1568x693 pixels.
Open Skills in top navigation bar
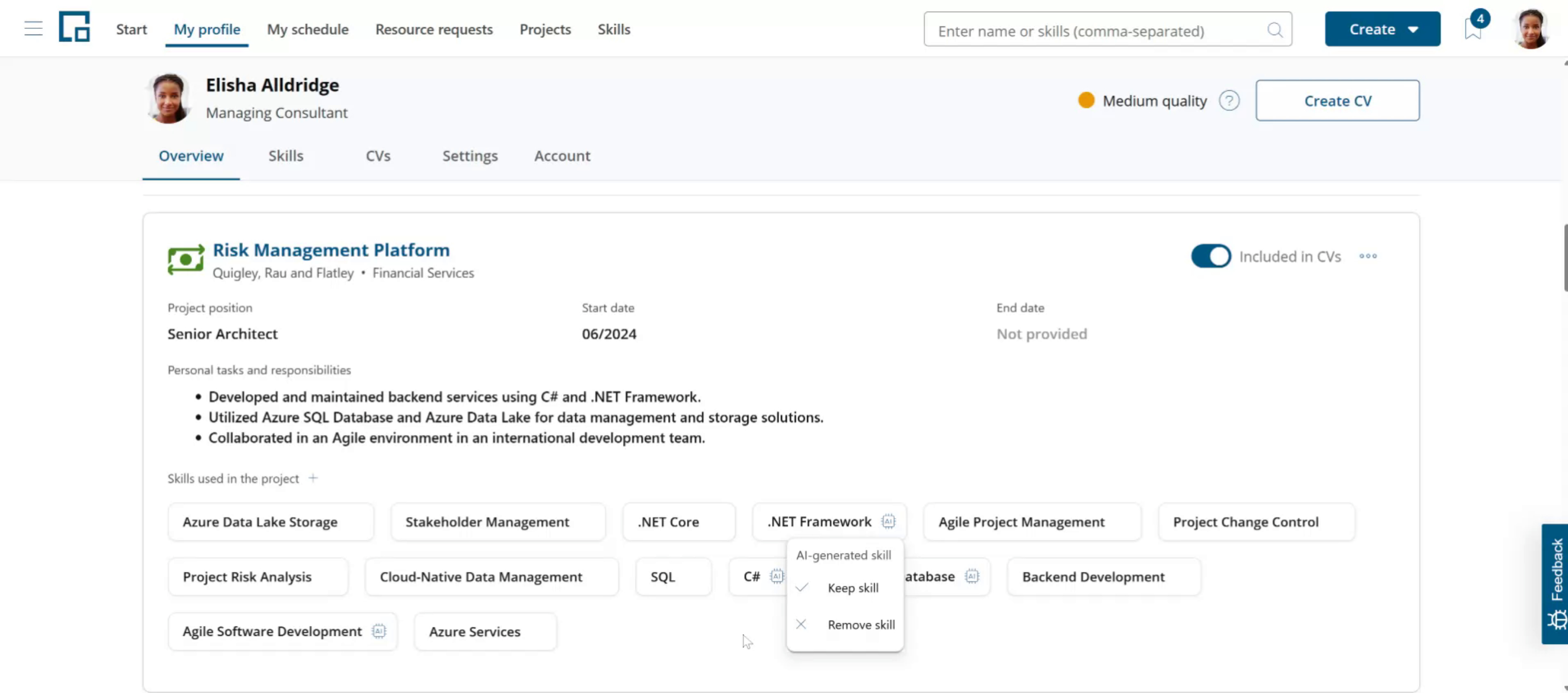(x=613, y=29)
